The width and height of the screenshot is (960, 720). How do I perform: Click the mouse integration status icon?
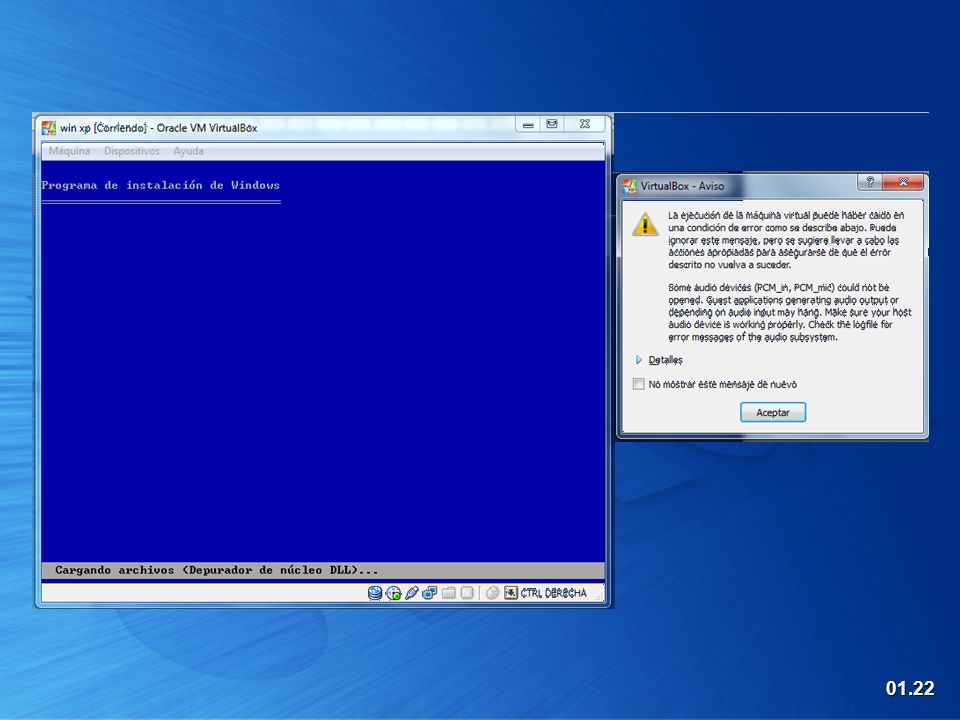pyautogui.click(x=492, y=593)
